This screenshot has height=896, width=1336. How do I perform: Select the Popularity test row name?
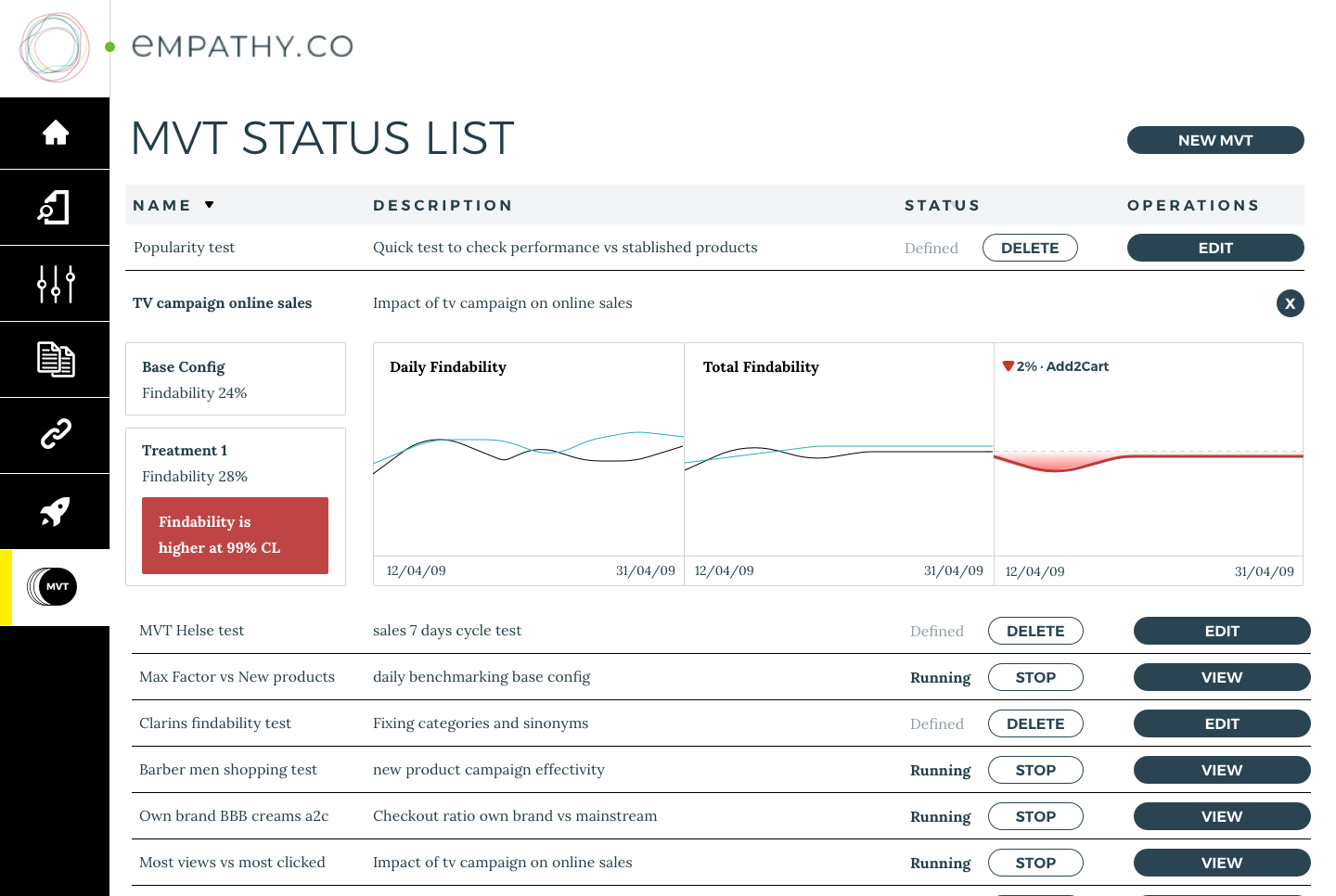tap(184, 248)
